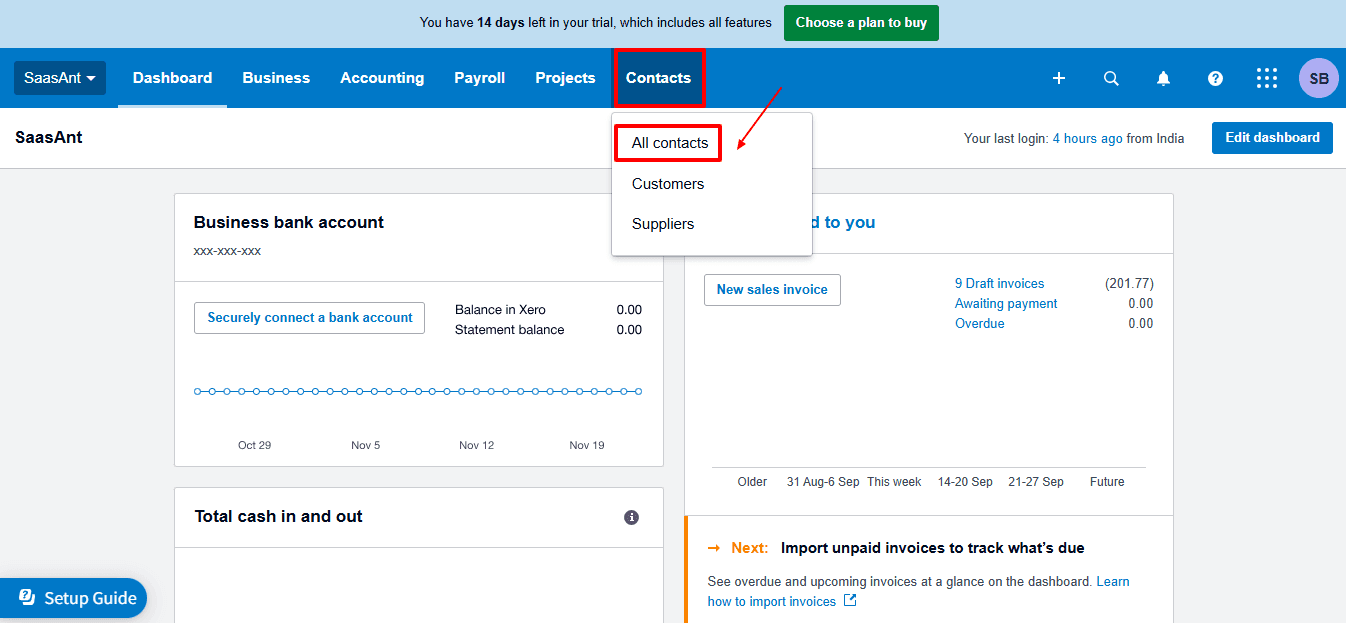
Task: View the 9 Draft invoices
Action: tap(999, 283)
